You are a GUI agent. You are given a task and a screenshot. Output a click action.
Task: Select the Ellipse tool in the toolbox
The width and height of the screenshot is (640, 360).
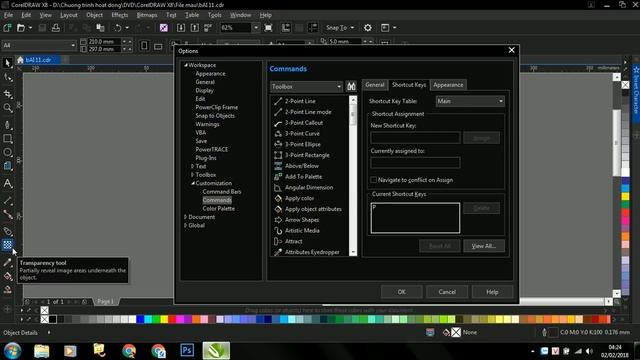(7, 152)
